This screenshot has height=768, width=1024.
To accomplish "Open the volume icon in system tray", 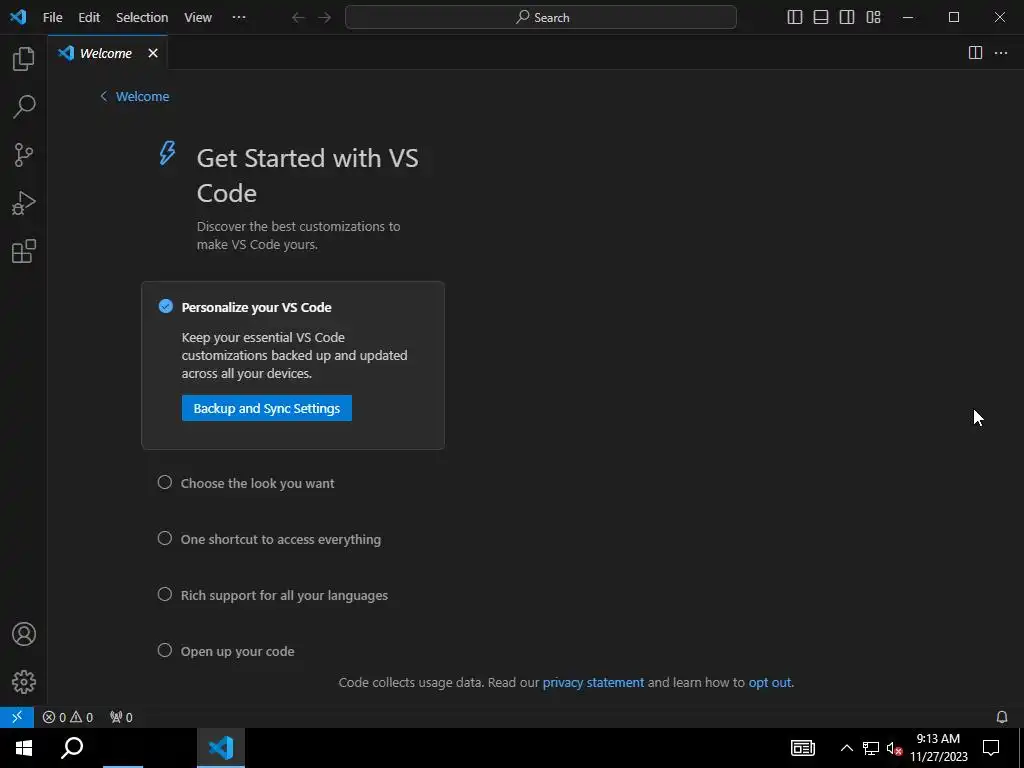I will tap(894, 748).
